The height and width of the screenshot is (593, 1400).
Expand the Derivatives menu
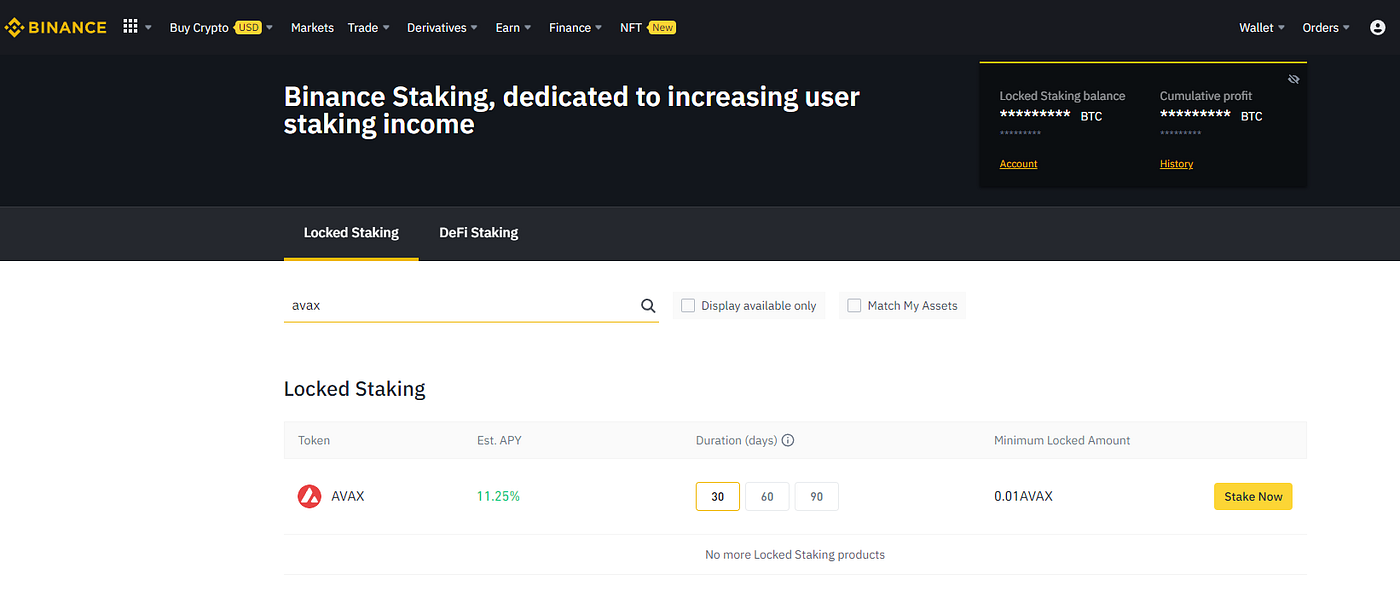click(x=442, y=28)
